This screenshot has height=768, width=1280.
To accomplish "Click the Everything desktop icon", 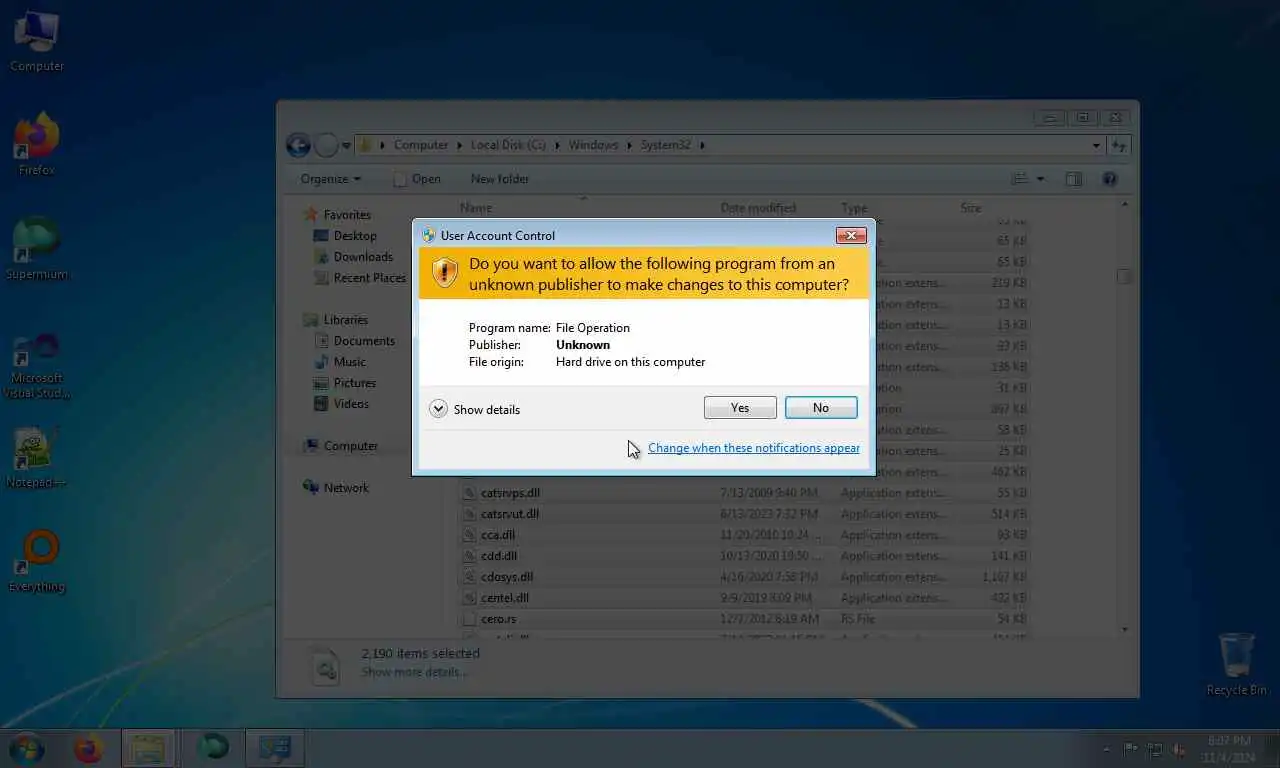I will tap(37, 562).
